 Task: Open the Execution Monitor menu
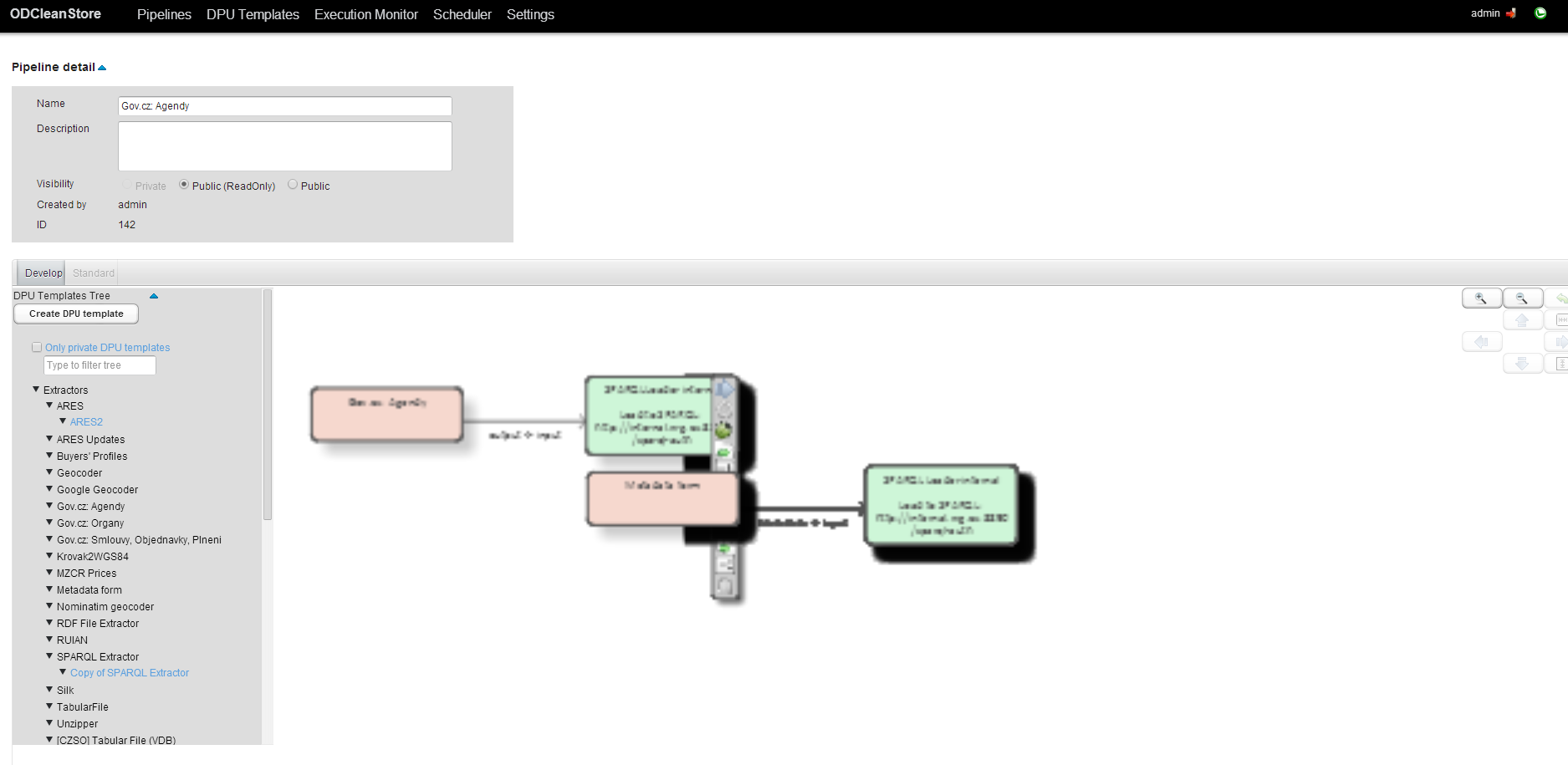point(366,15)
